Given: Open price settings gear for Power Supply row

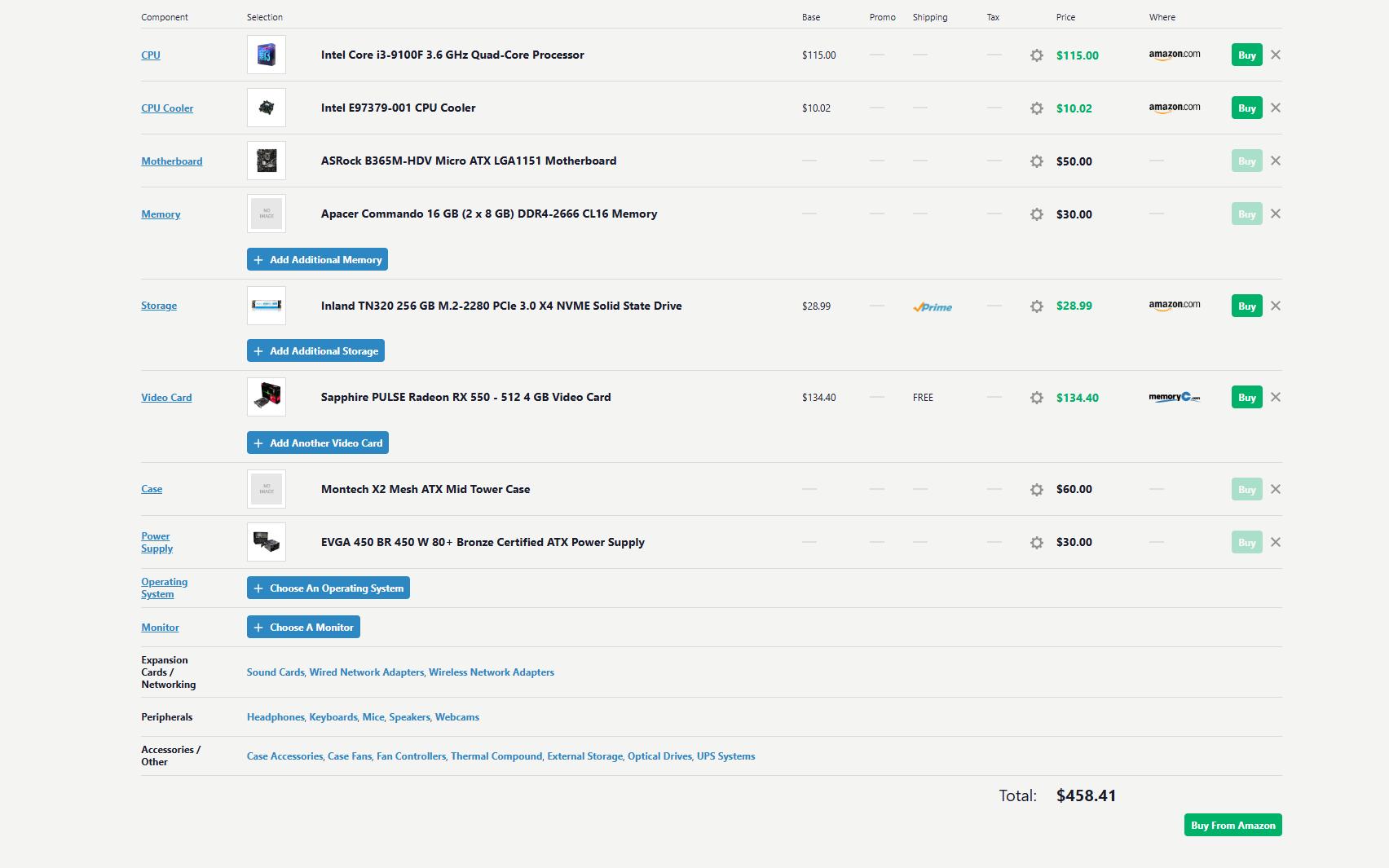Looking at the screenshot, I should 1037,543.
